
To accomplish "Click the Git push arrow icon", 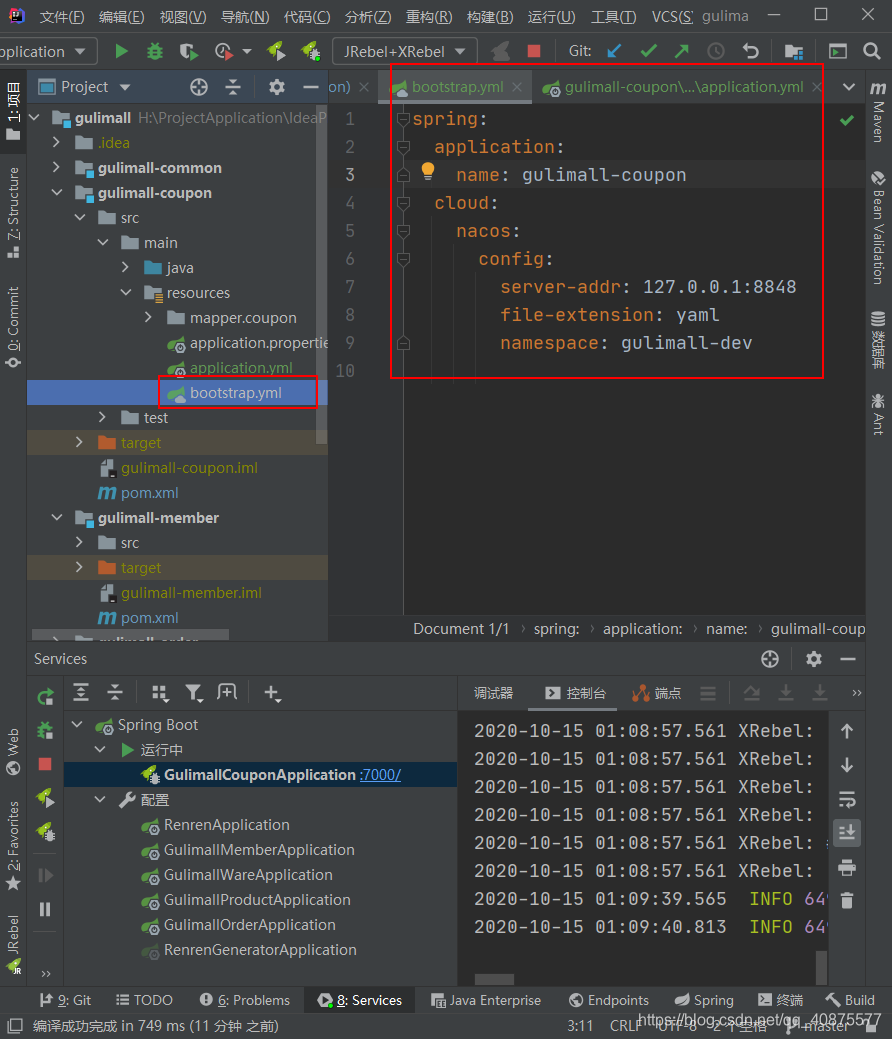I will (x=681, y=51).
